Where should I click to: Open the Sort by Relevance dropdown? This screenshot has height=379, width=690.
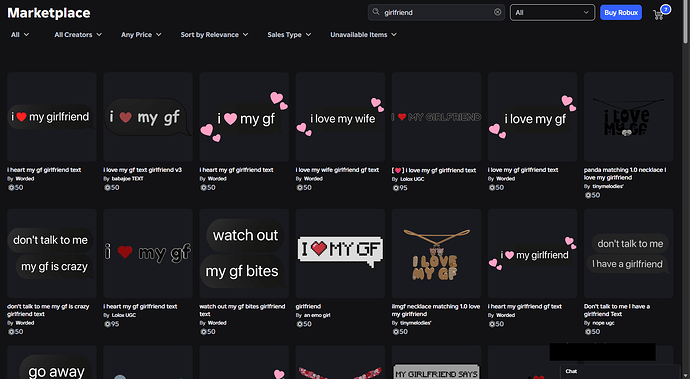pos(214,34)
